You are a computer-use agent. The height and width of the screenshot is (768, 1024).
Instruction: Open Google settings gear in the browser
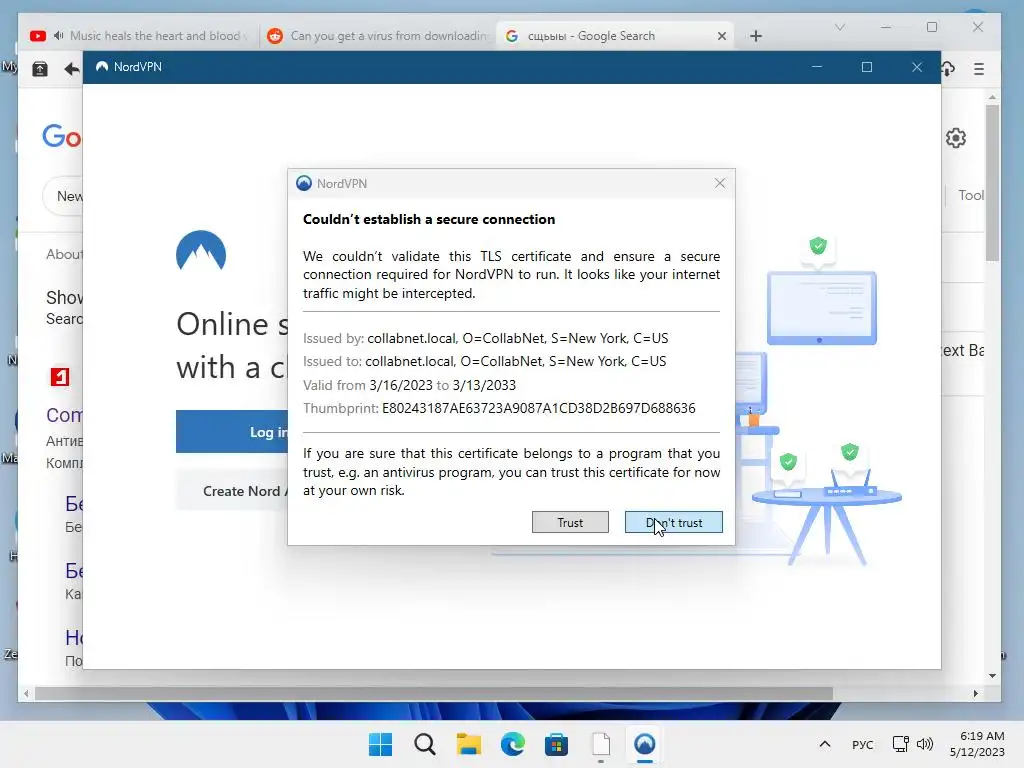[955, 138]
